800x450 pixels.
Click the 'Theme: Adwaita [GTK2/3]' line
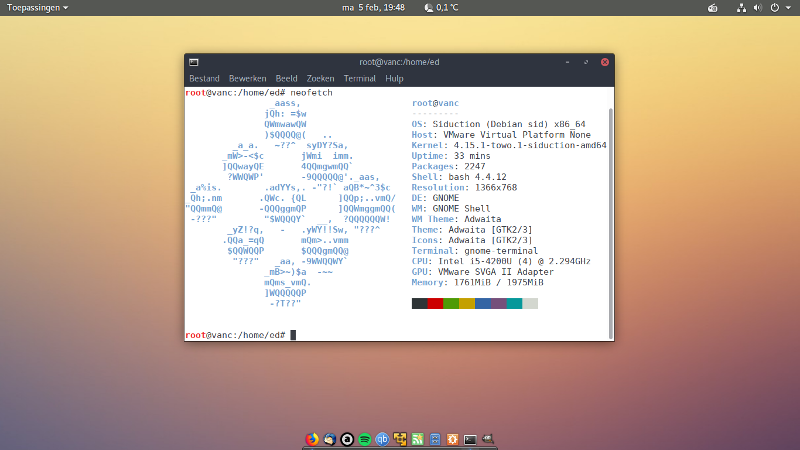472,230
